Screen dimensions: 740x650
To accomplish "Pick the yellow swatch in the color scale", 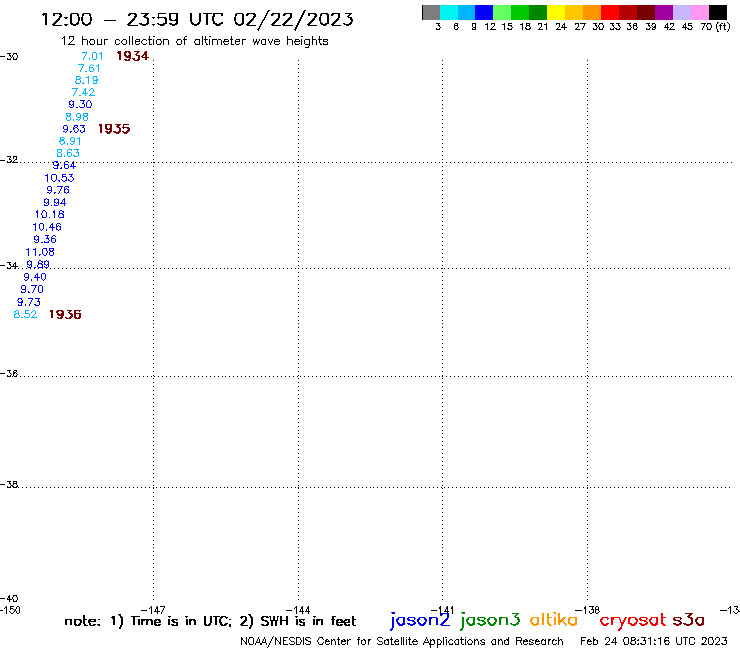I will pyautogui.click(x=556, y=12).
